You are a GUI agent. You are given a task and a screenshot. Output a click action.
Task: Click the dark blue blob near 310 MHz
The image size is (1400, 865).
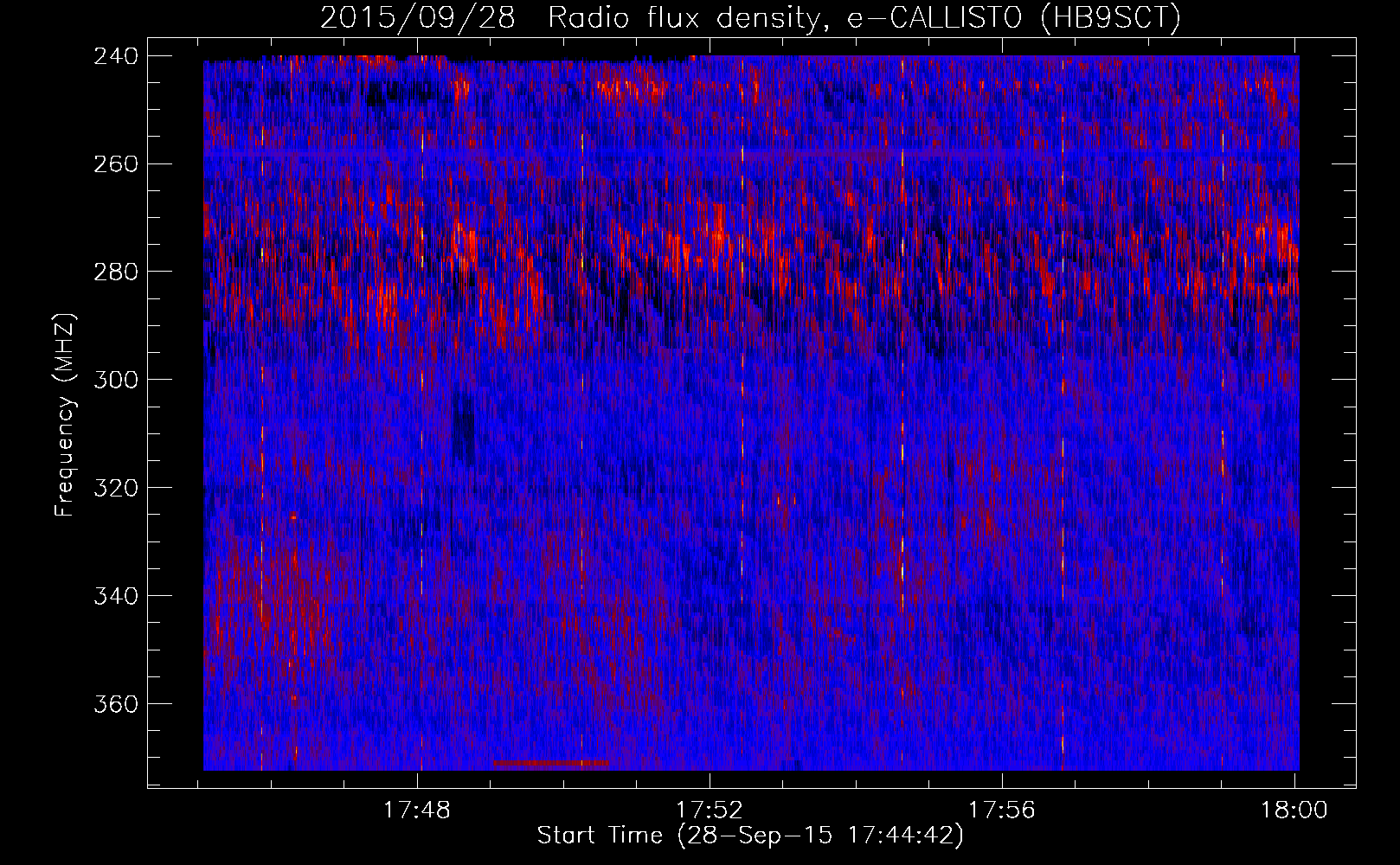[x=465, y=428]
